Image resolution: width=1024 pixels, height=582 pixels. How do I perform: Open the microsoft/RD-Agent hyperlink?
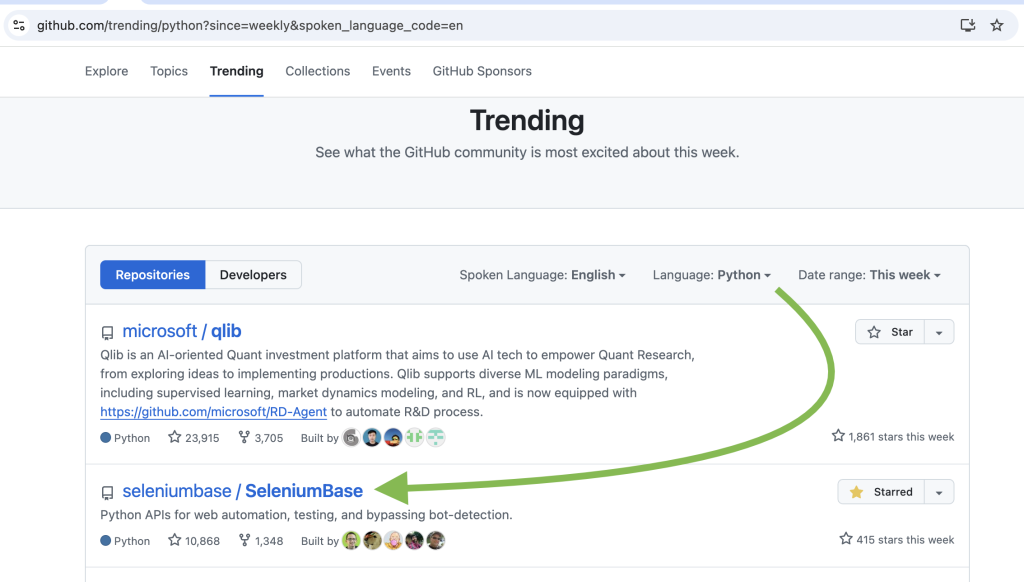click(x=214, y=412)
